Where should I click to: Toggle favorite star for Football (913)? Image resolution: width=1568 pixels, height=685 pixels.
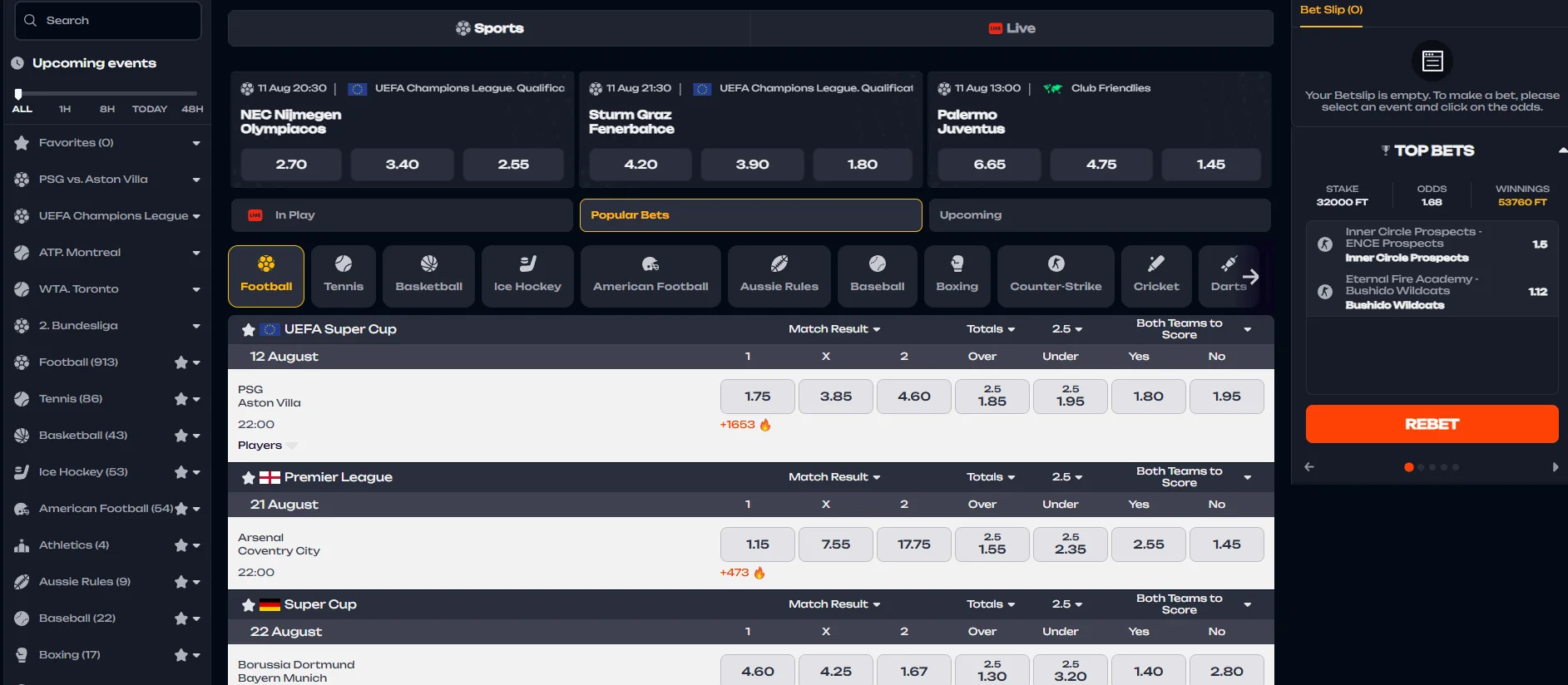(x=181, y=362)
